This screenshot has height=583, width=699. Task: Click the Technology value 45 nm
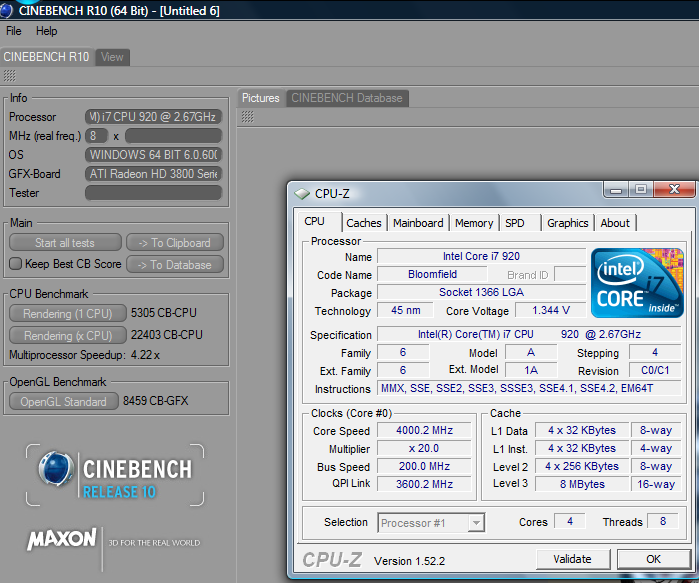(x=405, y=310)
